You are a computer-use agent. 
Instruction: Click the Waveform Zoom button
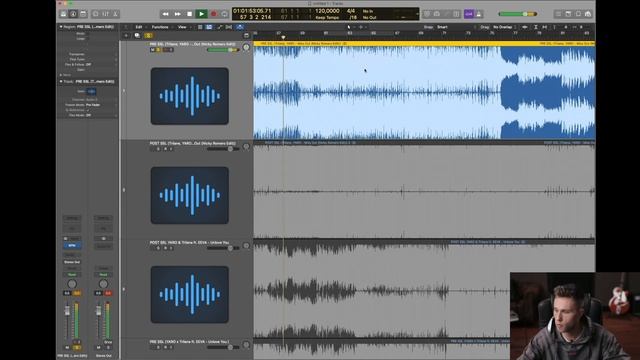coord(525,27)
